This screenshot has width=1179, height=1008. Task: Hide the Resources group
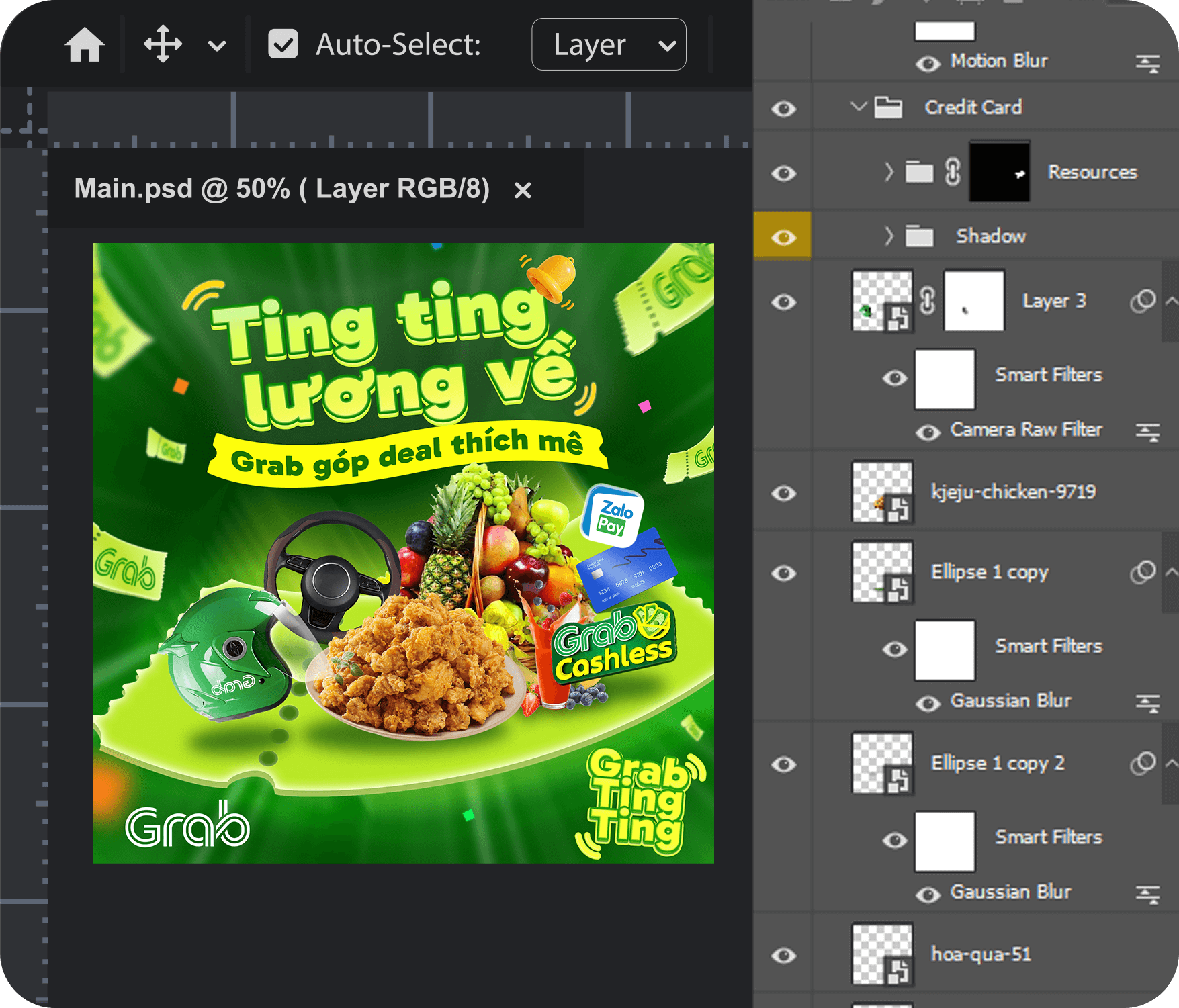(x=783, y=173)
